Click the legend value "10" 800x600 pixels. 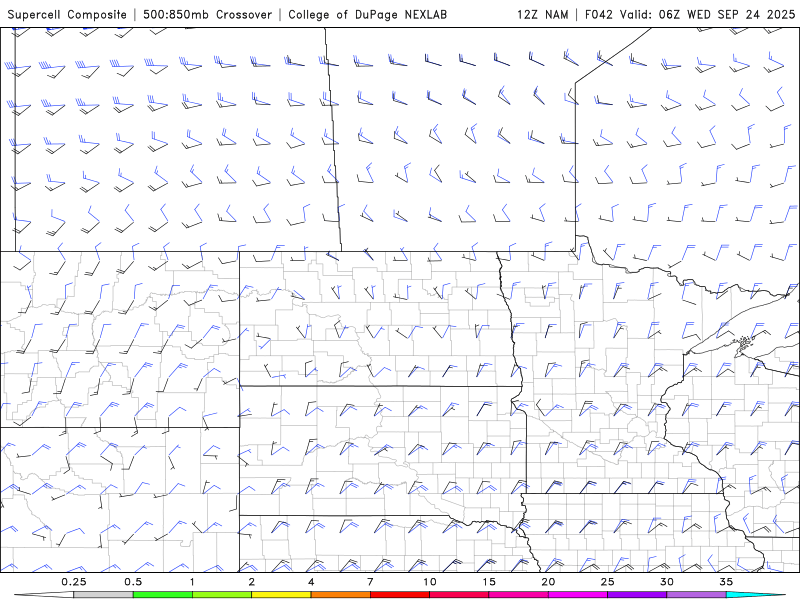click(430, 582)
